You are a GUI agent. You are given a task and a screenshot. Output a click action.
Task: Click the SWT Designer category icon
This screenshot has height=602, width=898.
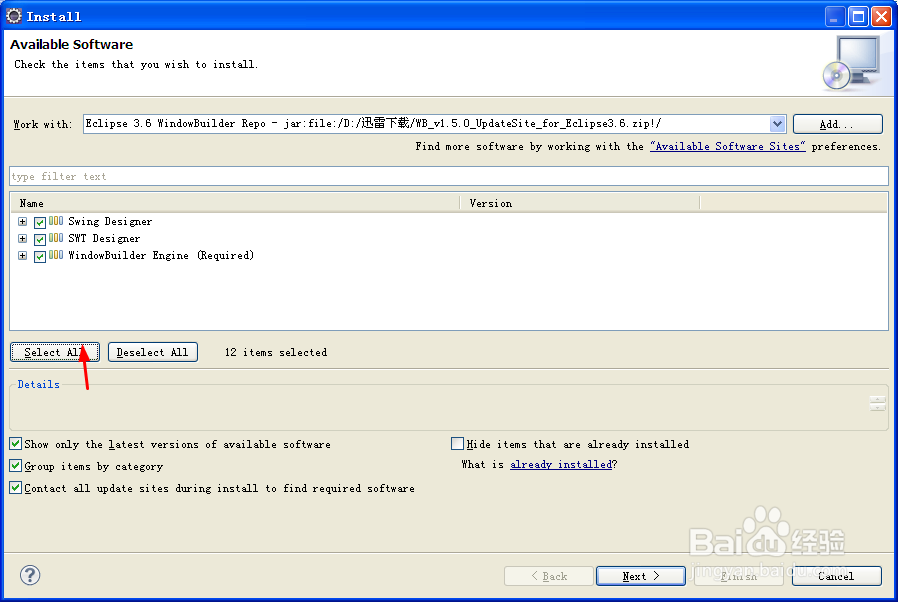pos(56,238)
